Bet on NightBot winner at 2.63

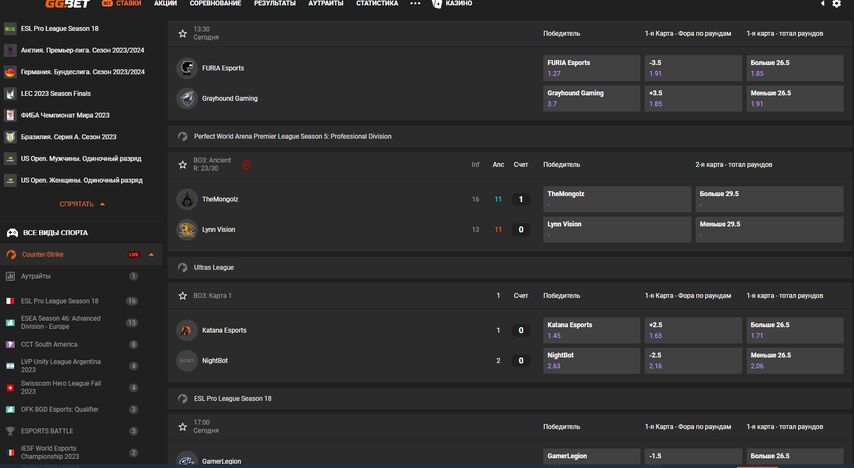coord(591,361)
